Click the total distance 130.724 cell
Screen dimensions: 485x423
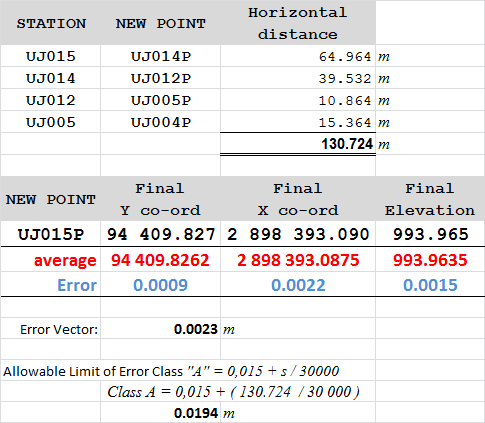(x=298, y=144)
